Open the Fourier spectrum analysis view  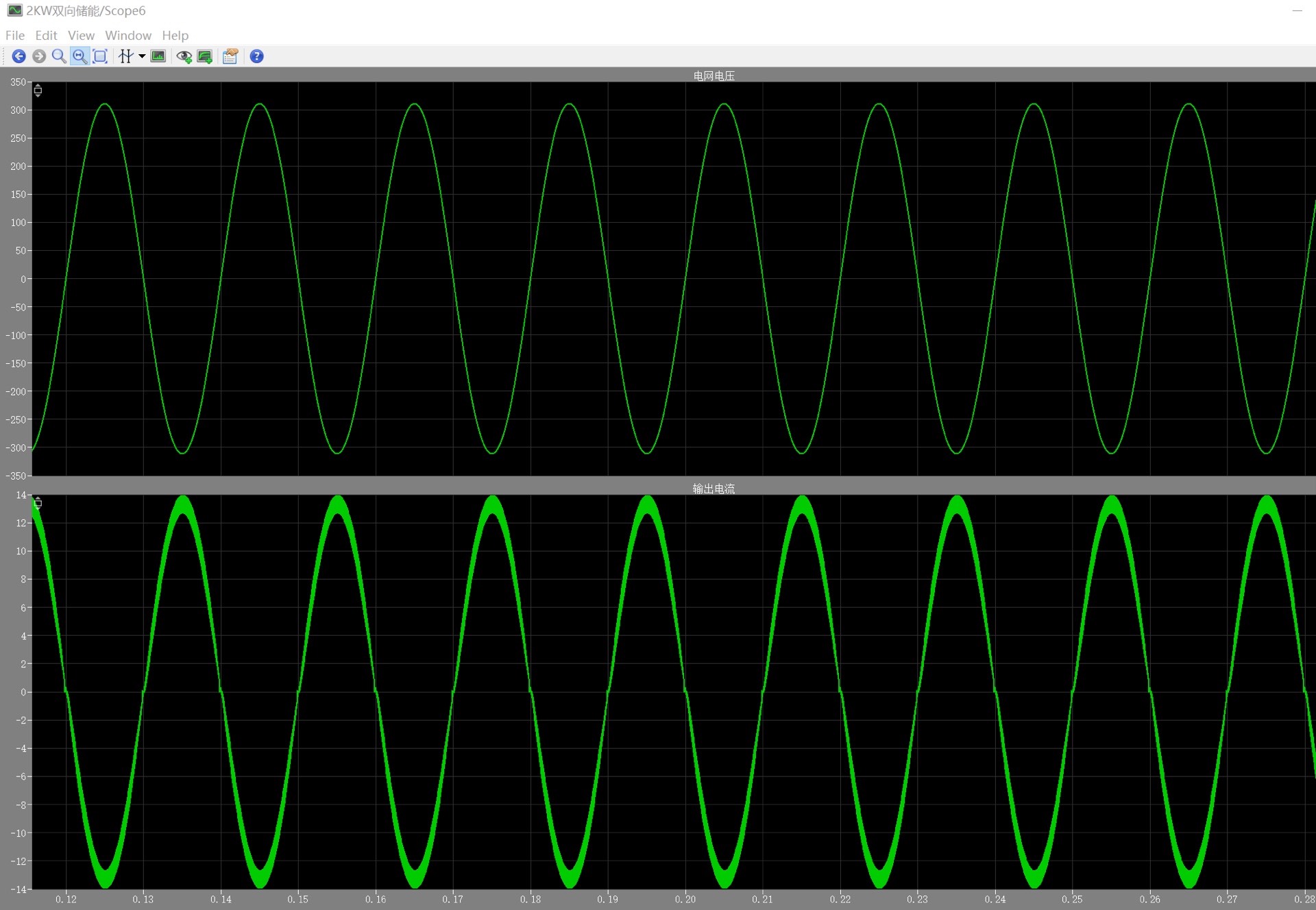[158, 56]
